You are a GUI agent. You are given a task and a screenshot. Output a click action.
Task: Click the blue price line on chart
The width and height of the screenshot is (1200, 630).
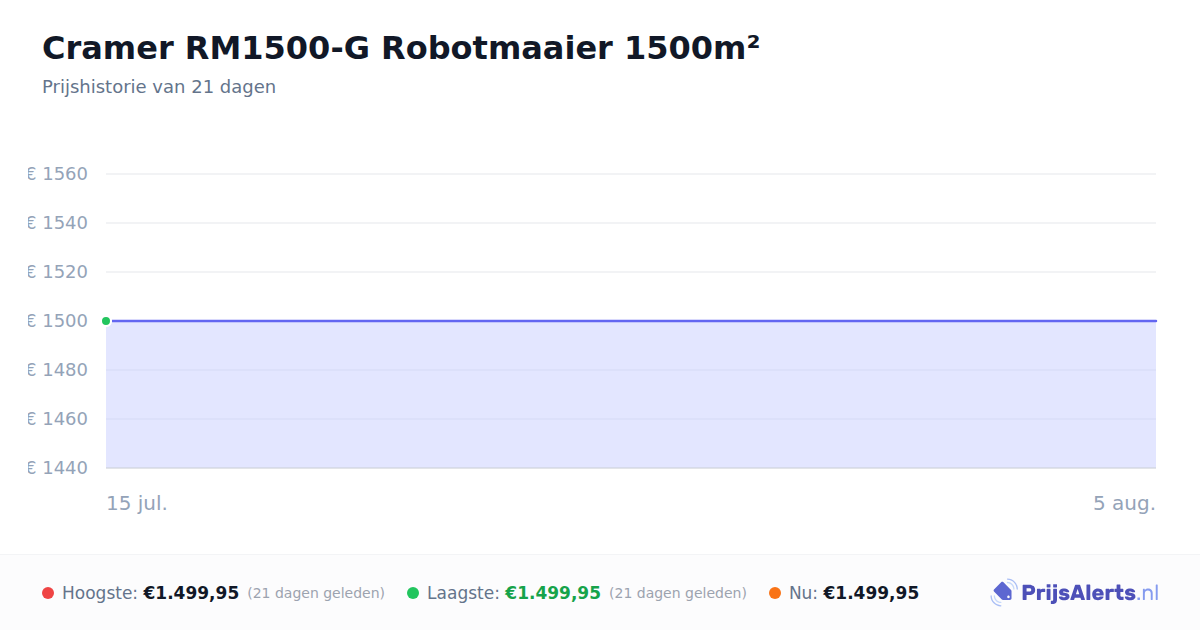(631, 321)
